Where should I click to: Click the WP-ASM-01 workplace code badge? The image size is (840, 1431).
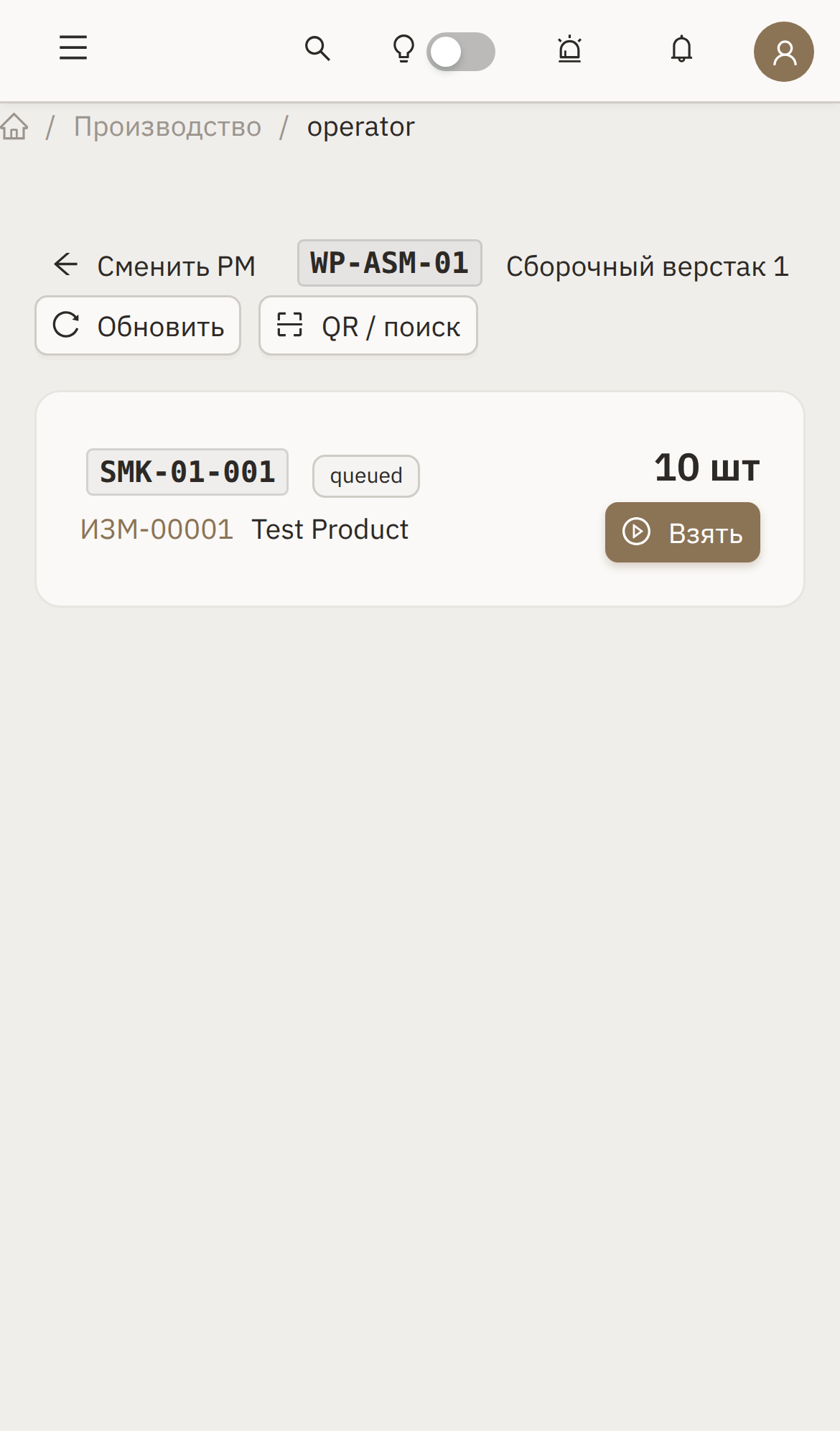(x=389, y=263)
